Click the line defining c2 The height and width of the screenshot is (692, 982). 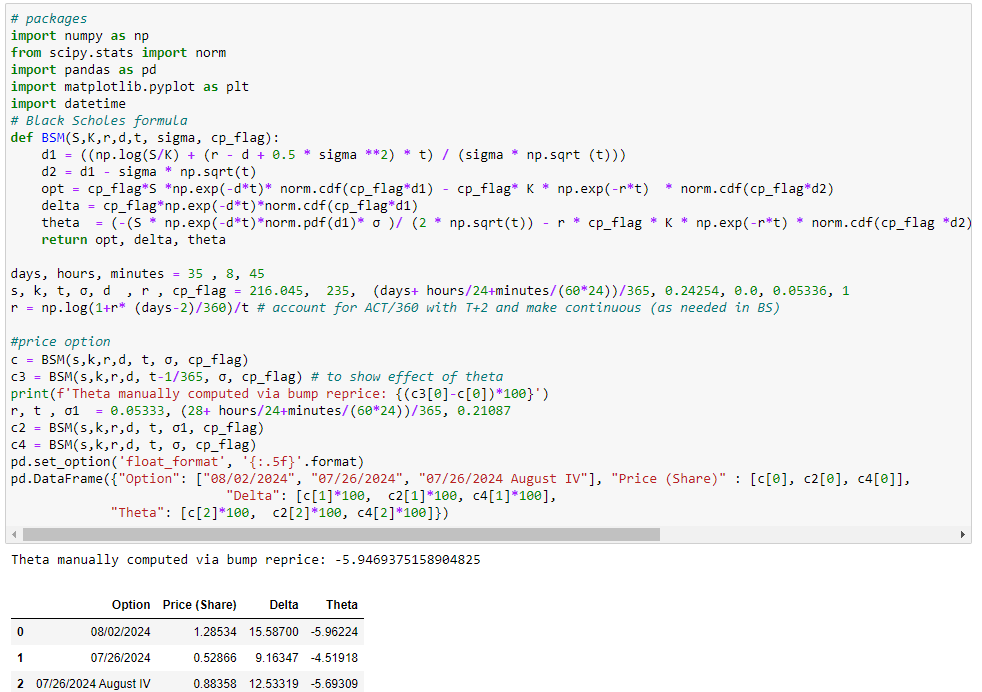click(x=137, y=428)
